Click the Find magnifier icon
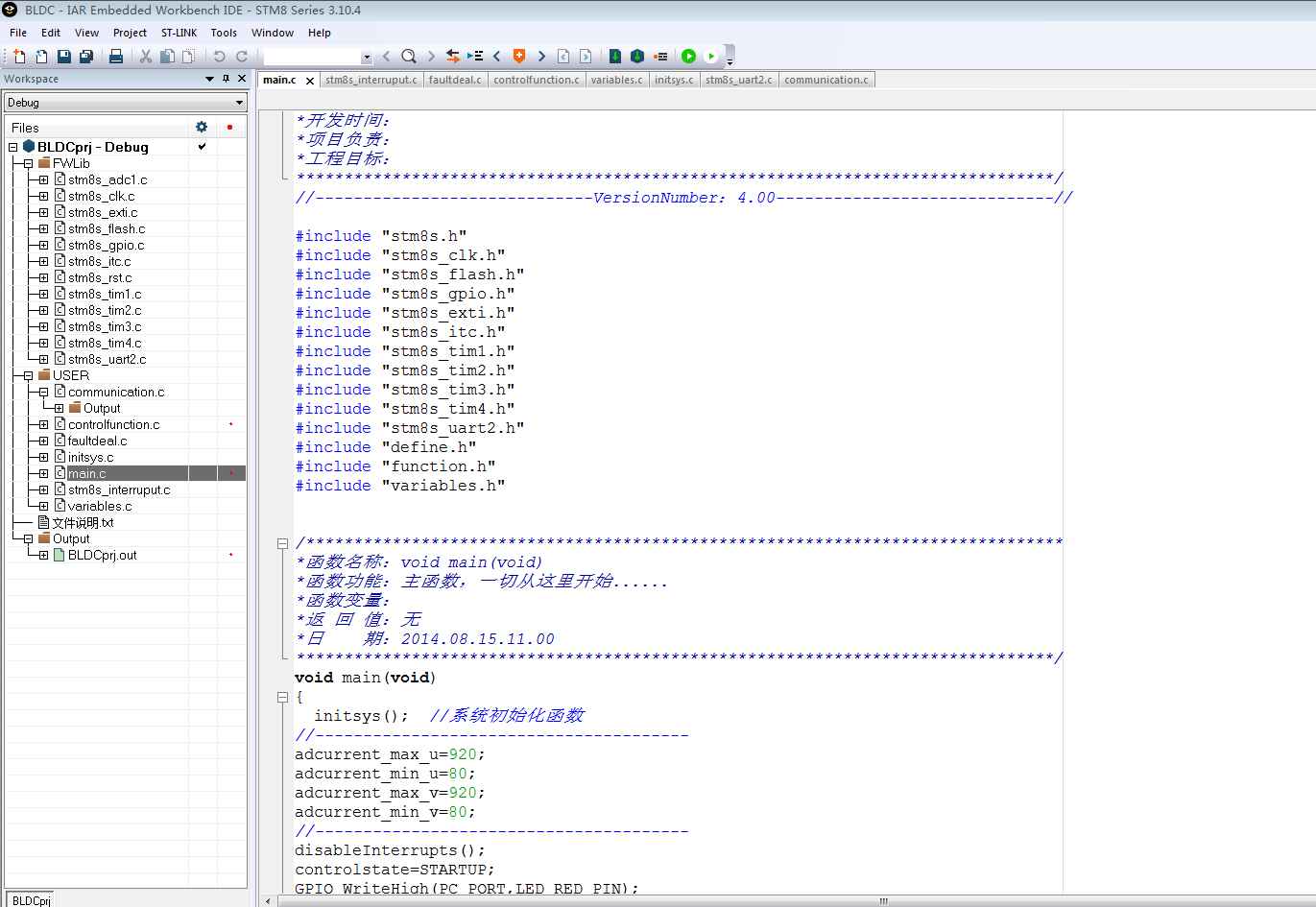Screen dimensions: 1316x907 [409, 57]
